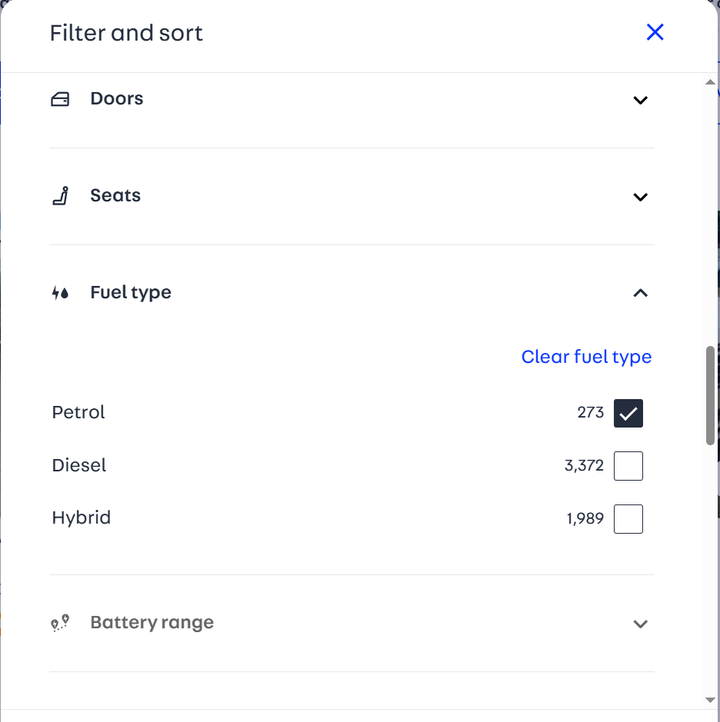The width and height of the screenshot is (720, 722).
Task: Expand the Doors section chevron
Action: [x=641, y=100]
